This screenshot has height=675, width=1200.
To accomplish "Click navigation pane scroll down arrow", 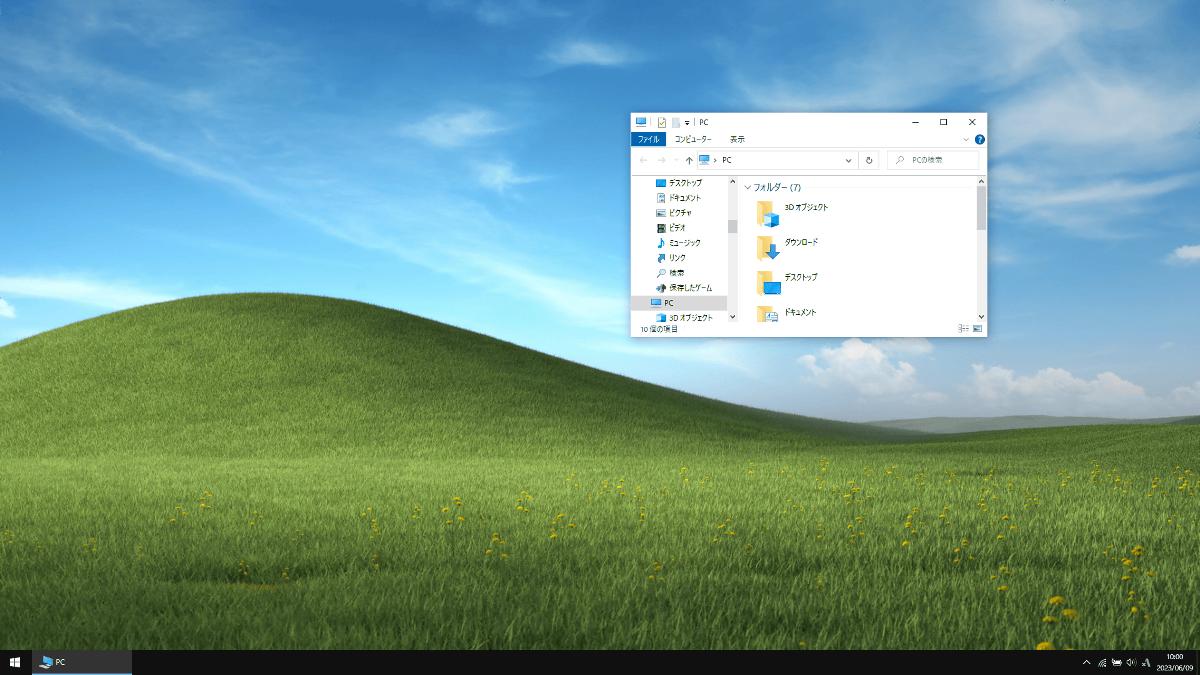I will [732, 317].
